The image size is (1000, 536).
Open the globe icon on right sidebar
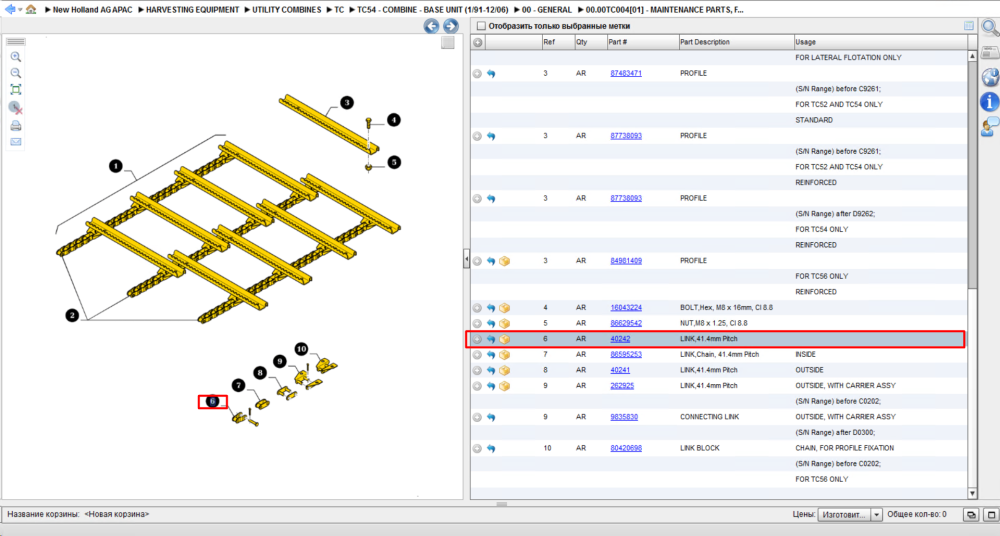click(x=990, y=77)
